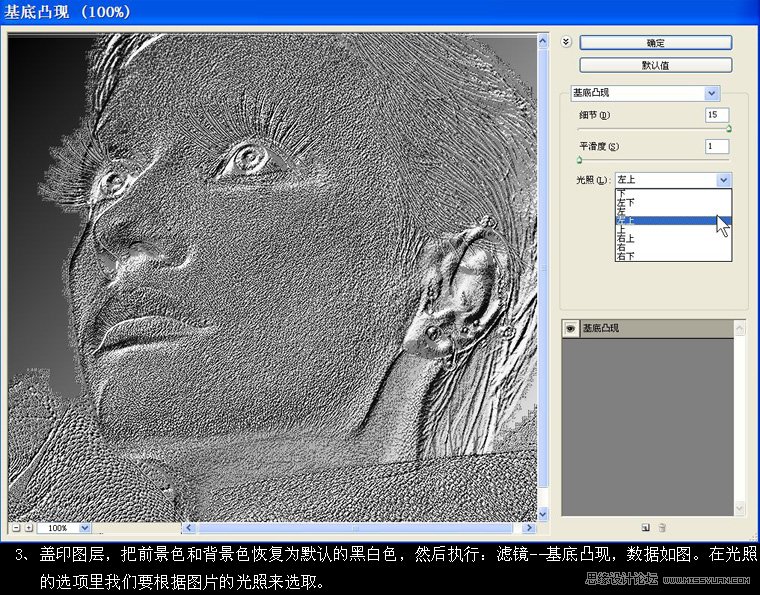The image size is (760, 595).
Task: Adjust the 平滑度 smoothness slider handle
Action: [579, 159]
